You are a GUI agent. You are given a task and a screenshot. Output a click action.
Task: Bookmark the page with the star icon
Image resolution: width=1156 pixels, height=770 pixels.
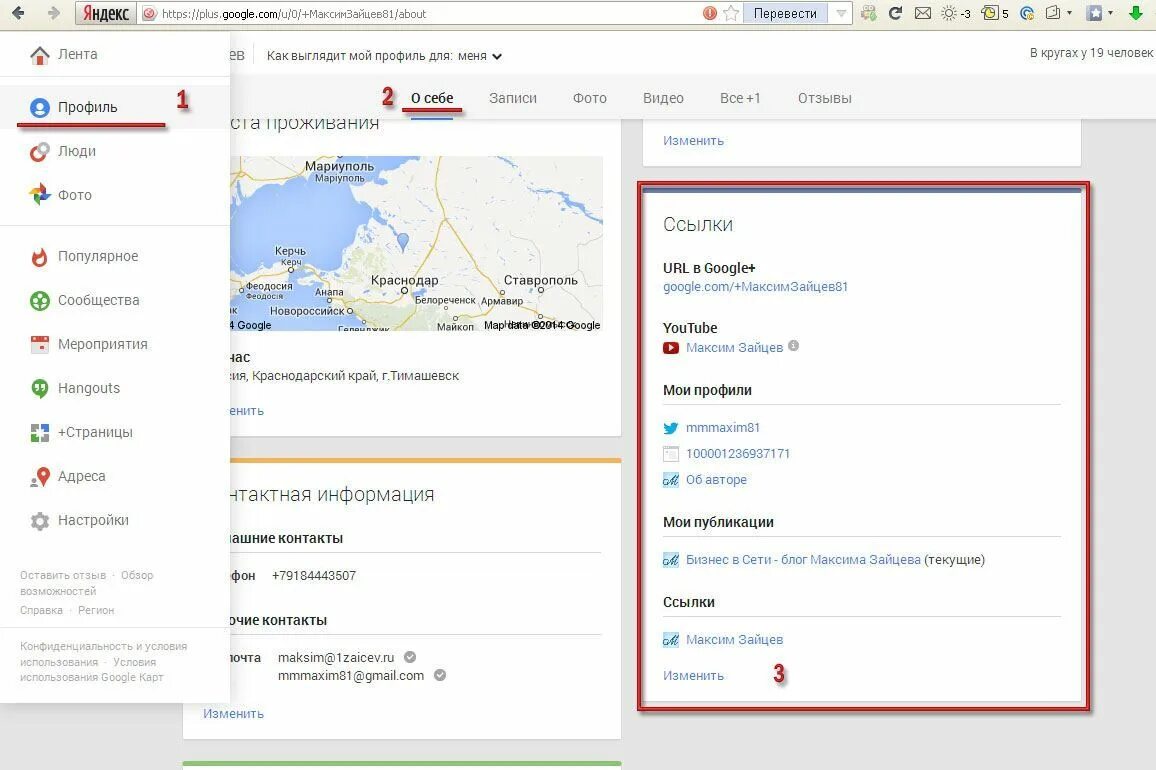pos(731,13)
